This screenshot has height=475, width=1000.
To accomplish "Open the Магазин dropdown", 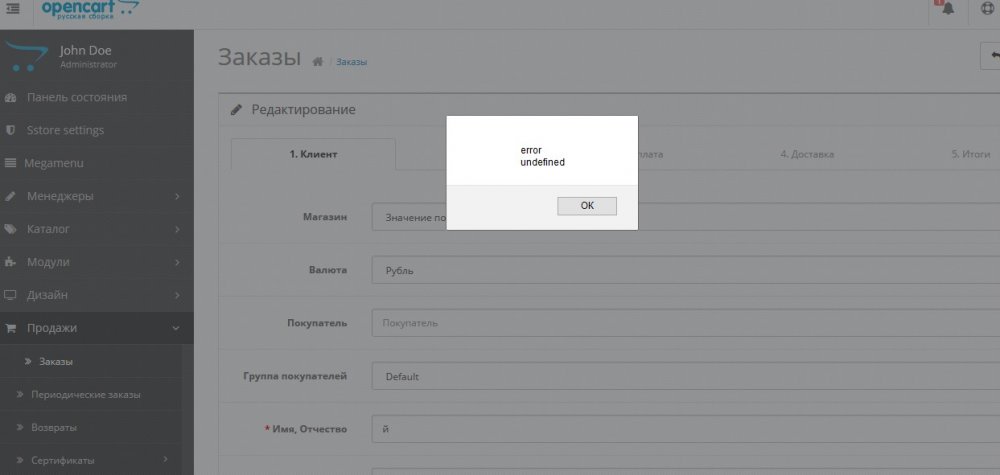I will tap(686, 217).
